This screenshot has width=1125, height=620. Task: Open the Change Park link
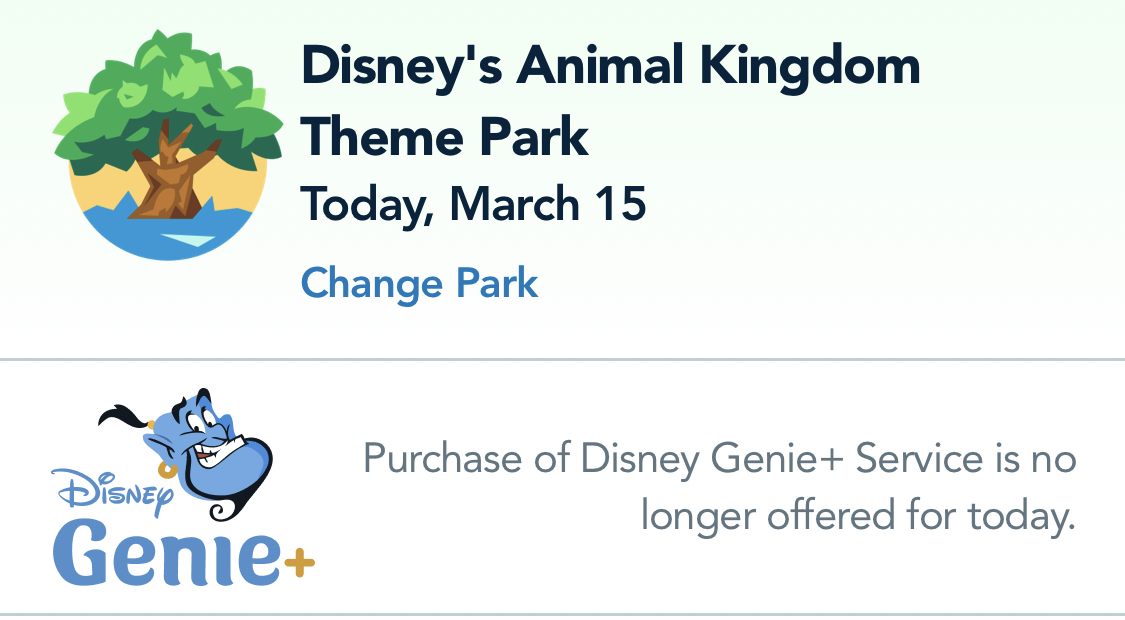click(419, 283)
